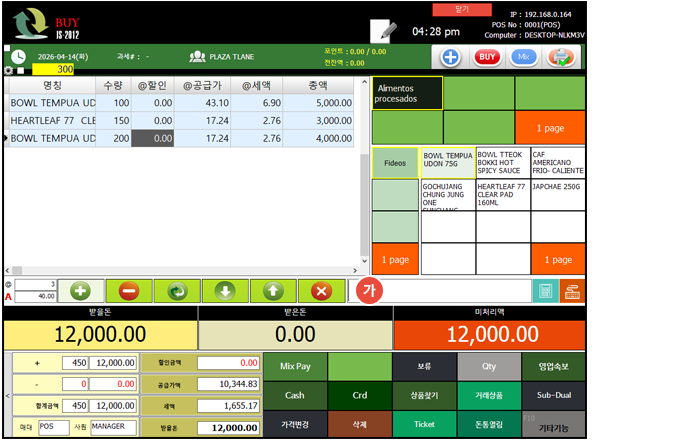Click the MANAGER staff field

tap(113, 427)
